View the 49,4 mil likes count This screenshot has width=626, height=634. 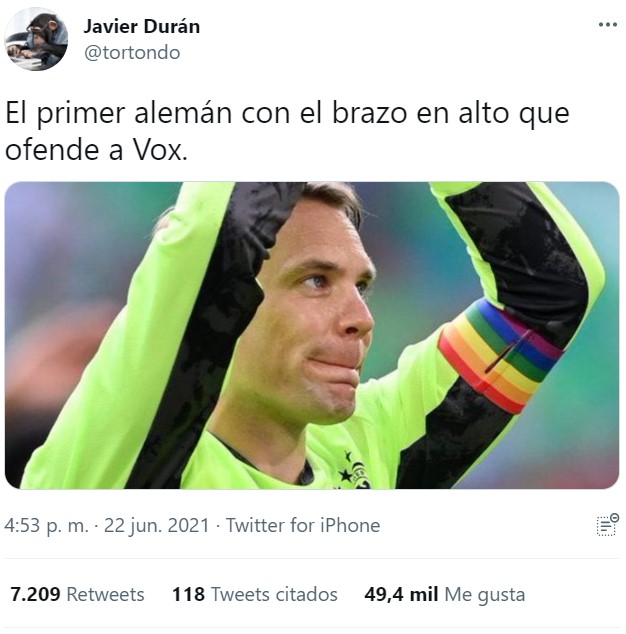tap(401, 594)
